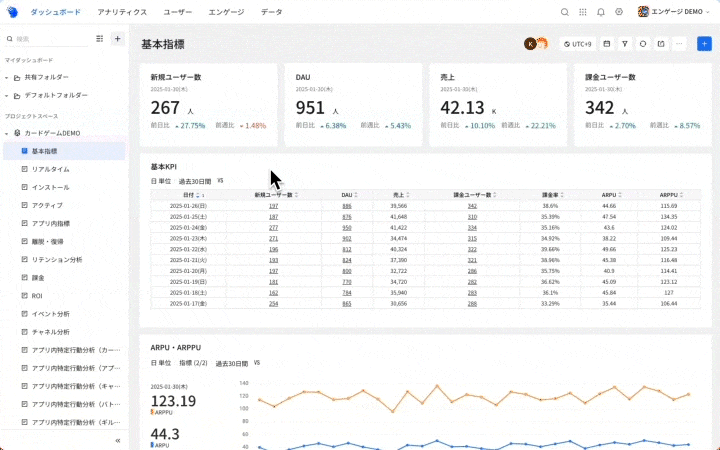Click the sidebar list view toggle icon
Viewport: 720px width, 450px height.
(100, 39)
